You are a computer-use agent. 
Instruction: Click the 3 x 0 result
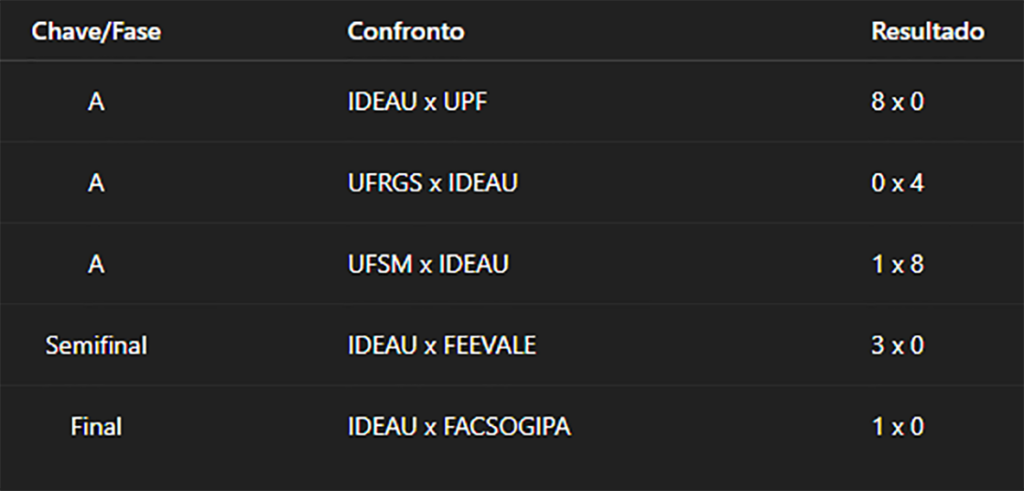pyautogui.click(x=897, y=345)
